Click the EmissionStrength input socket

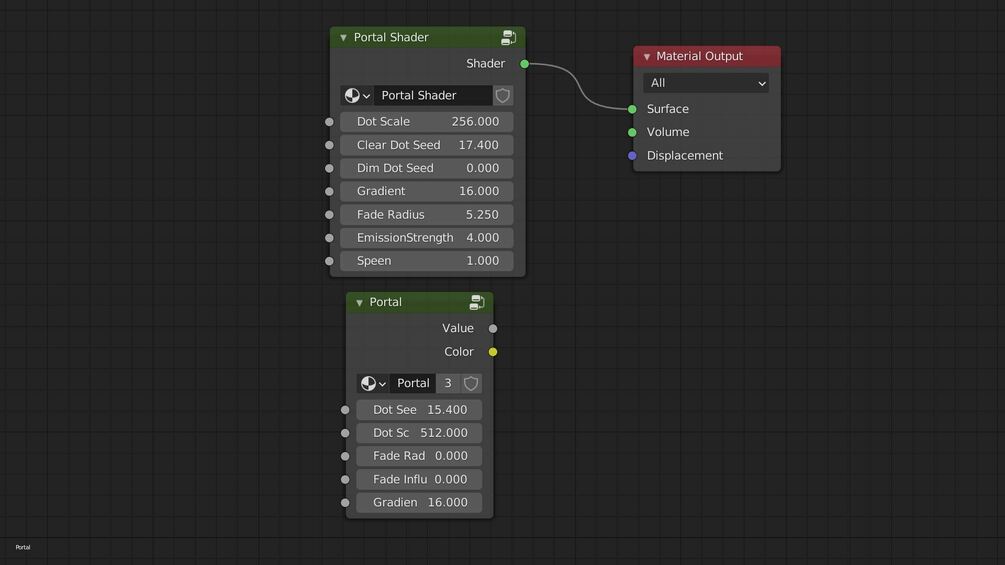click(x=329, y=238)
